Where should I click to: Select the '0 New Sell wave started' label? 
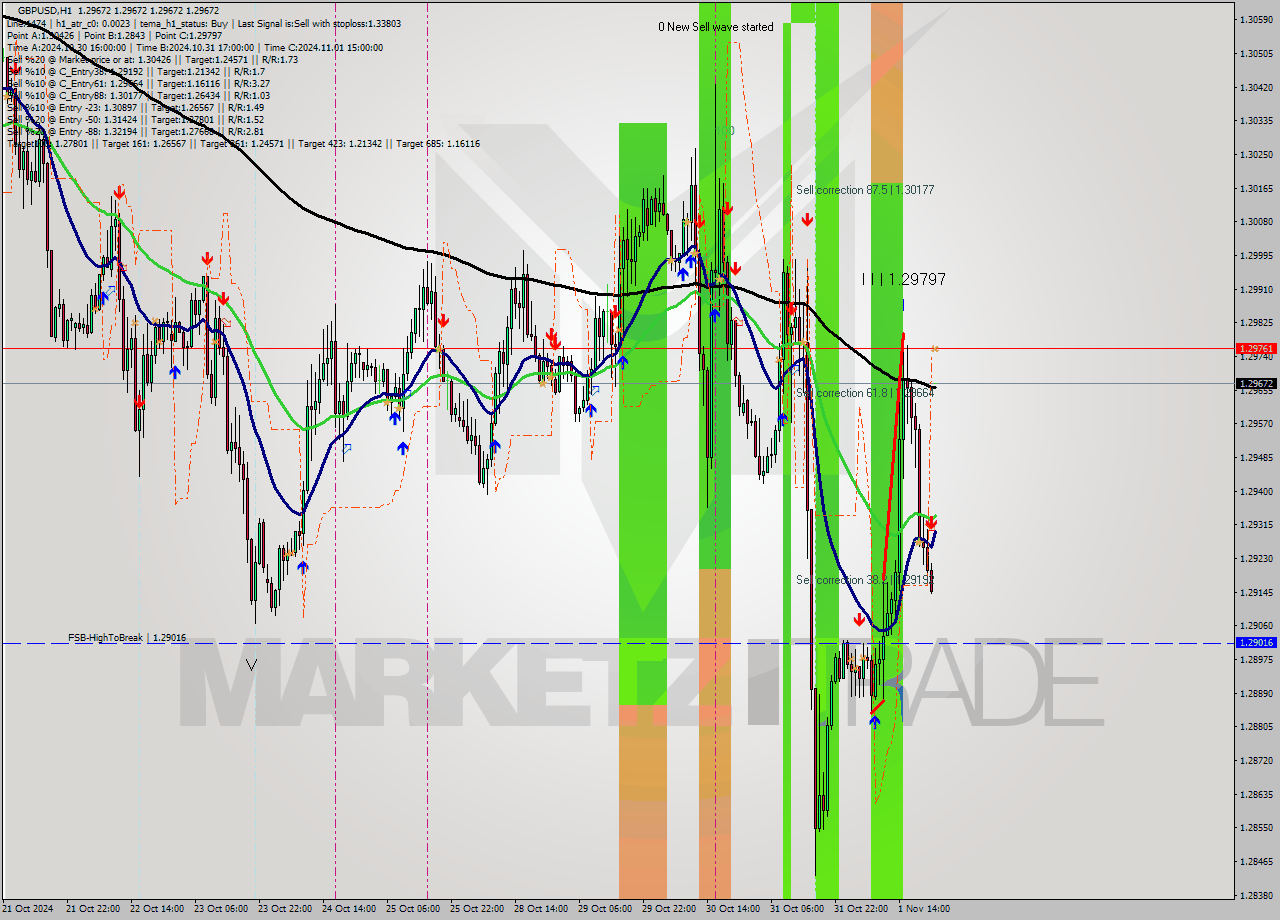pyautogui.click(x=715, y=27)
